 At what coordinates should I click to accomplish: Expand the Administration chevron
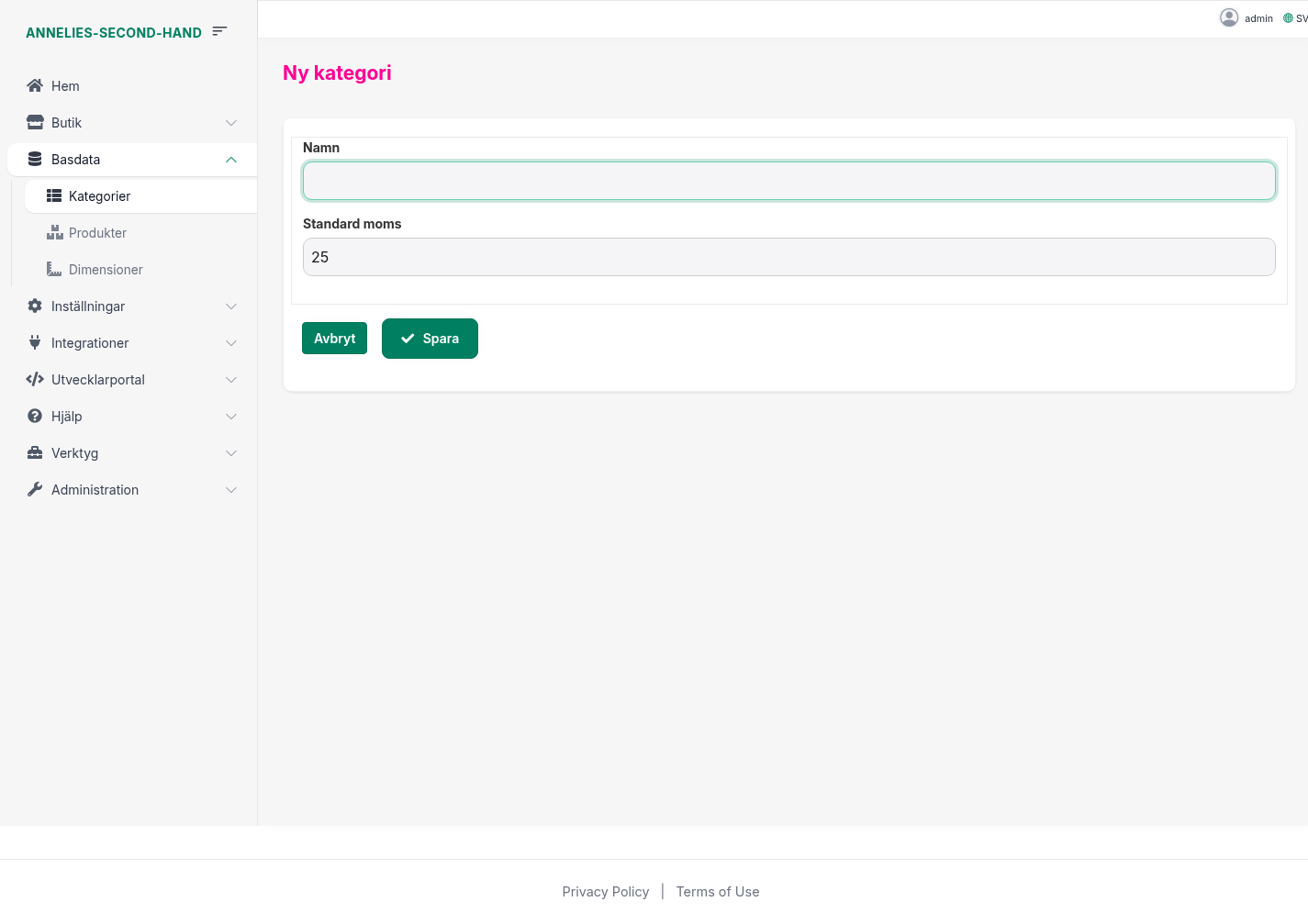(x=231, y=490)
